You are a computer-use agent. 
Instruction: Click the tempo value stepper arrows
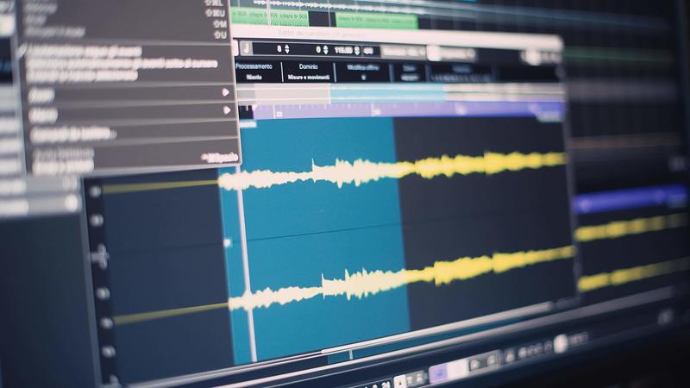click(x=358, y=51)
